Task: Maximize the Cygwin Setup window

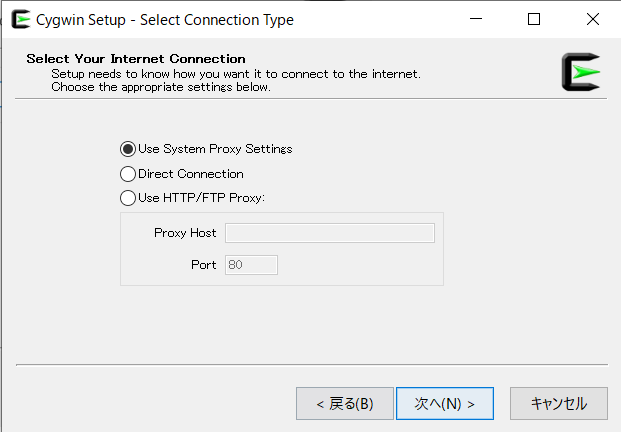Action: [534, 19]
